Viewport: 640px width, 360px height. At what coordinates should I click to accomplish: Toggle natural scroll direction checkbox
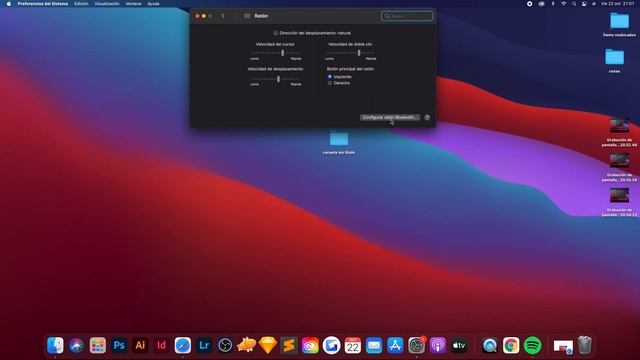(276, 33)
